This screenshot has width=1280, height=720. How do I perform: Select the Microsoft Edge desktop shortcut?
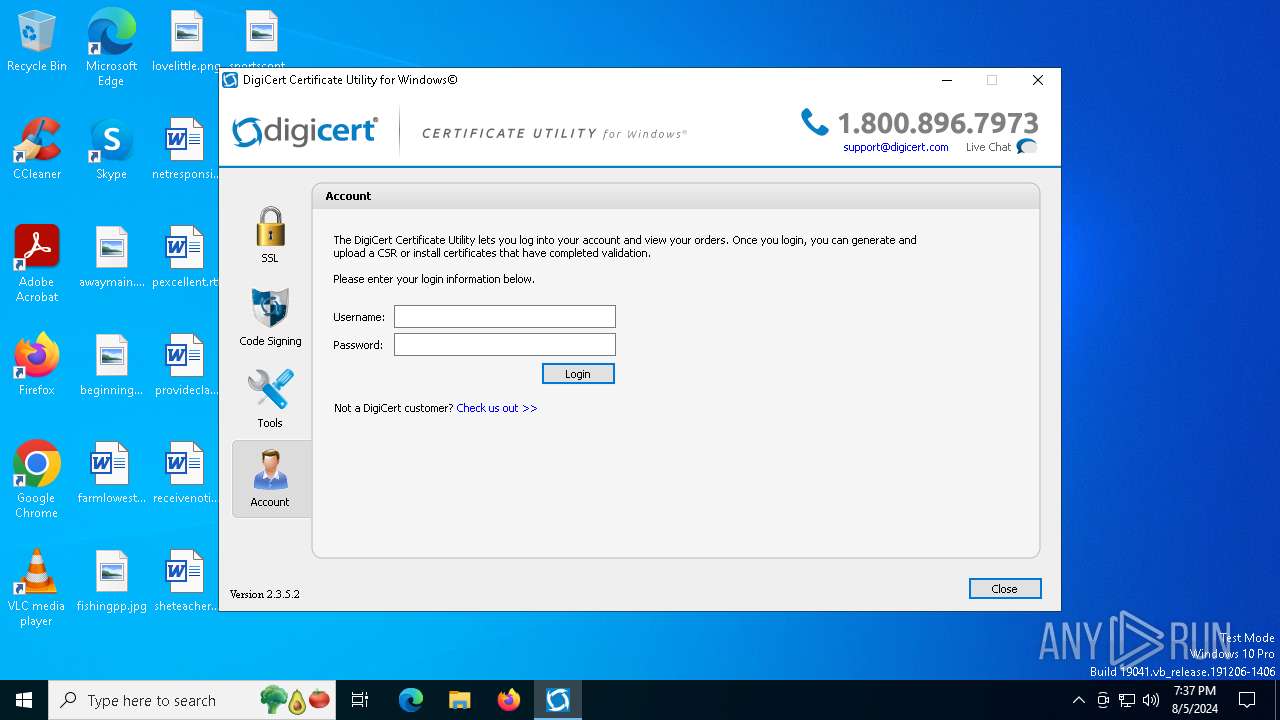coord(111,48)
